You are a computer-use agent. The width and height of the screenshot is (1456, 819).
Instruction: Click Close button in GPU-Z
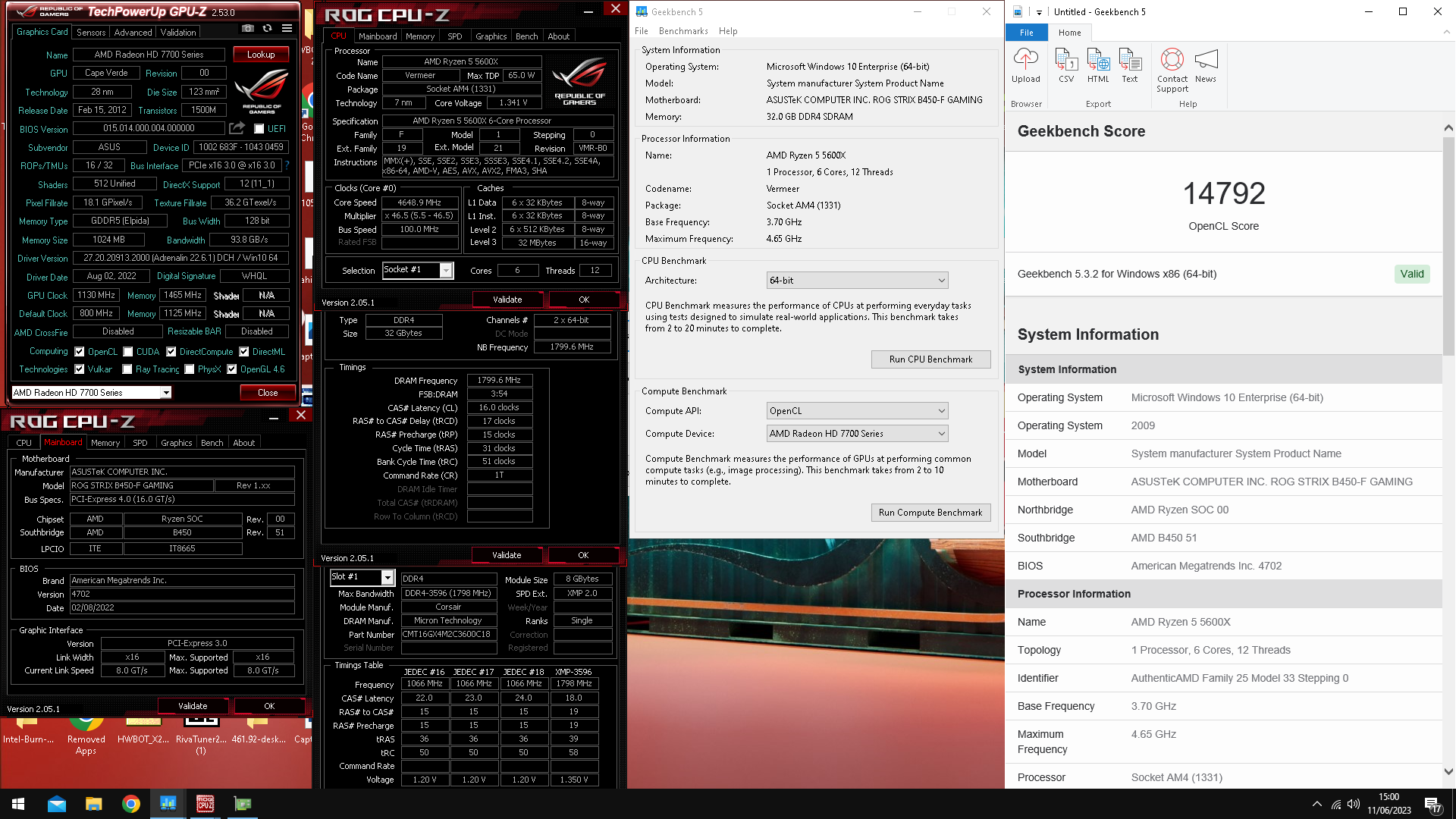268,393
